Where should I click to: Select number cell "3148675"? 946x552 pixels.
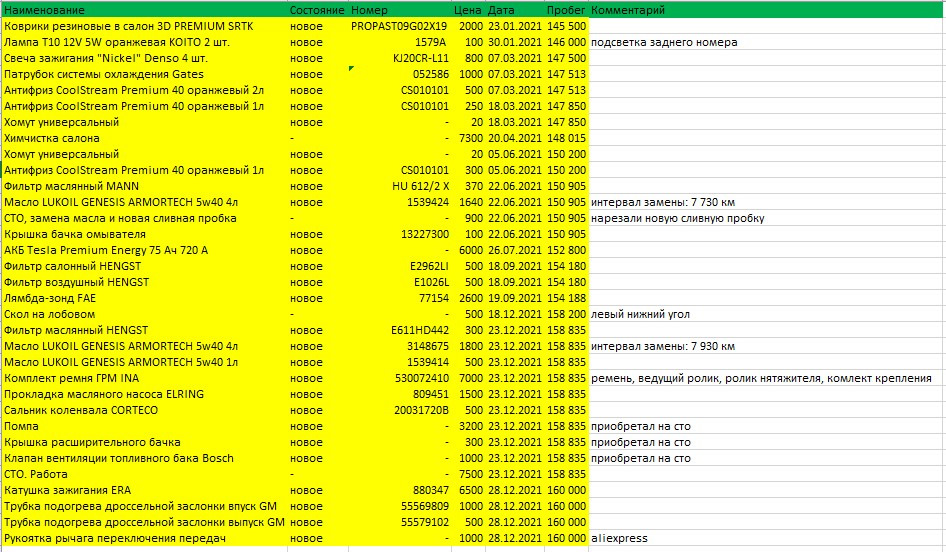[x=399, y=346]
